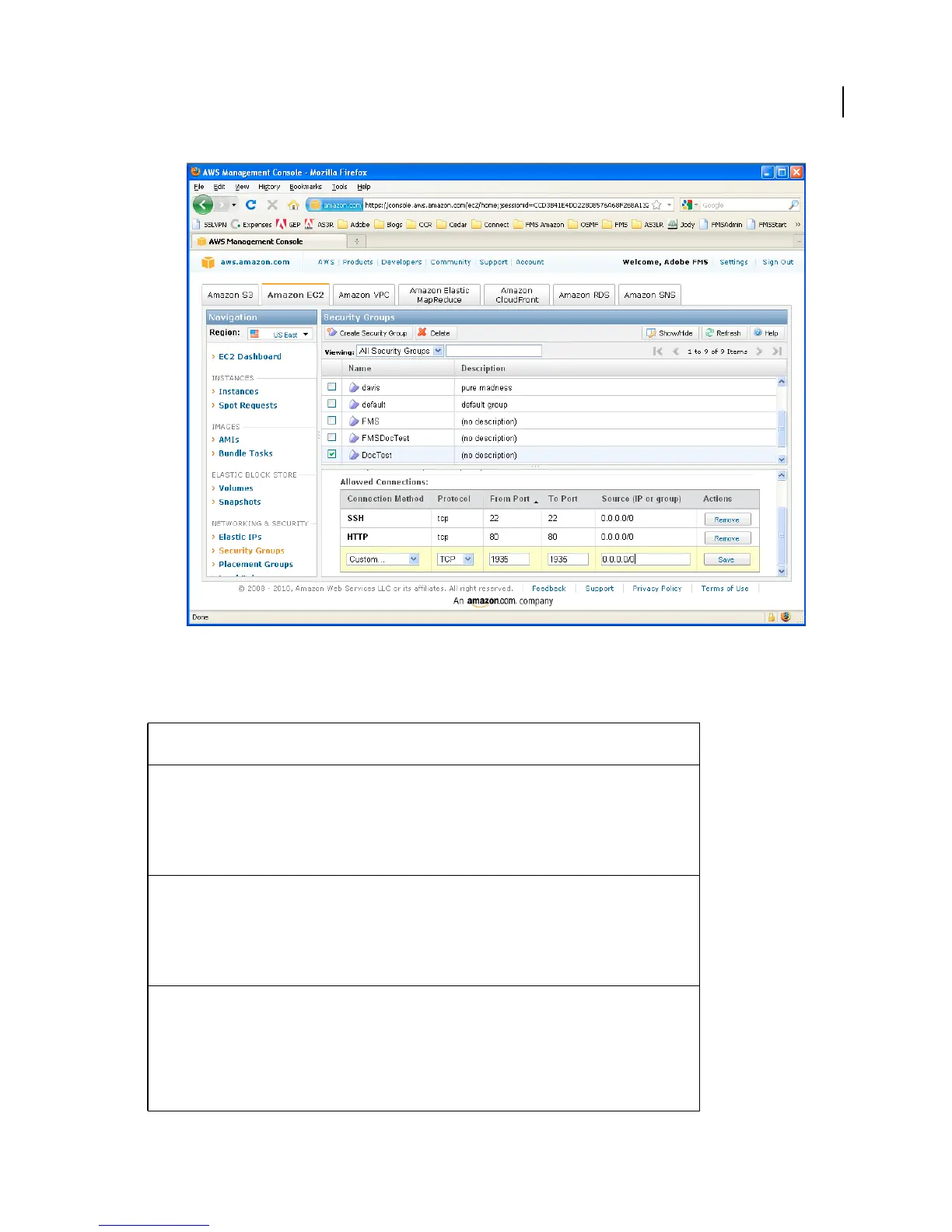Click the red Delete button
Screen dimensions: 952x1232
tap(434, 333)
